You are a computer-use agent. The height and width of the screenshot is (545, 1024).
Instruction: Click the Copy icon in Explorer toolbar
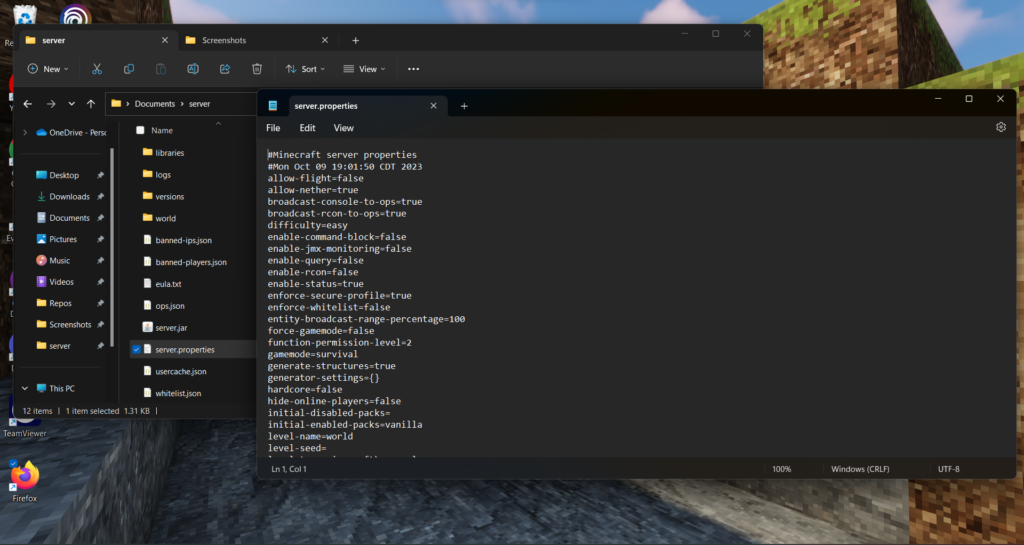(x=129, y=69)
